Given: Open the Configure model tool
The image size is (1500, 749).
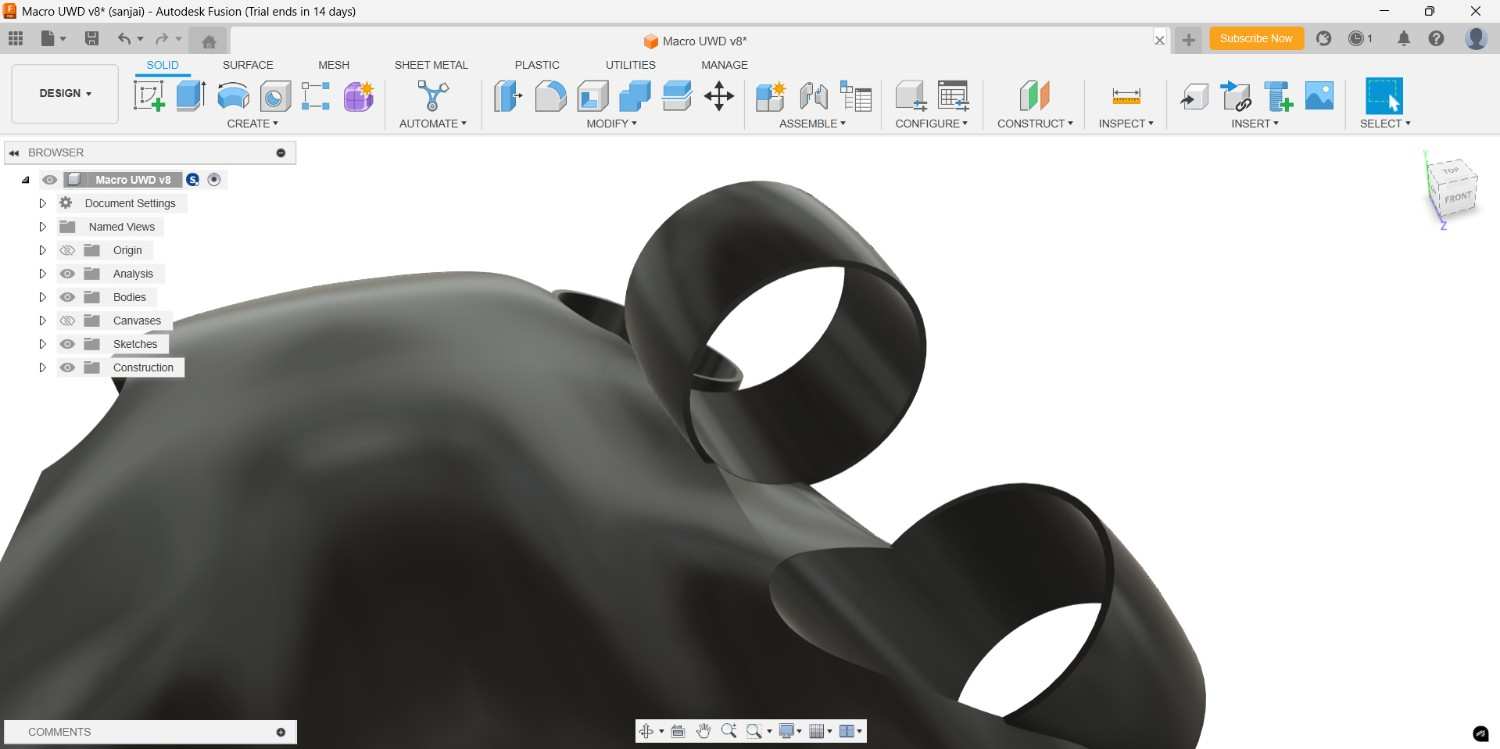Looking at the screenshot, I should pos(911,96).
